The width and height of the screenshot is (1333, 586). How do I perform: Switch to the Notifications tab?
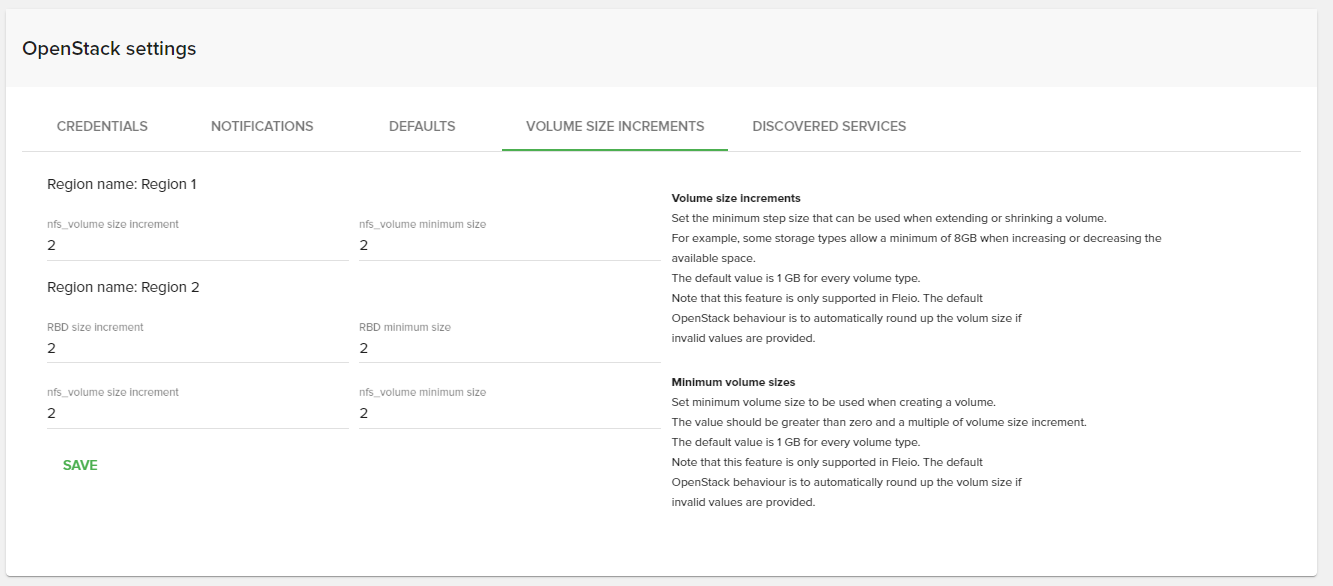pyautogui.click(x=262, y=126)
